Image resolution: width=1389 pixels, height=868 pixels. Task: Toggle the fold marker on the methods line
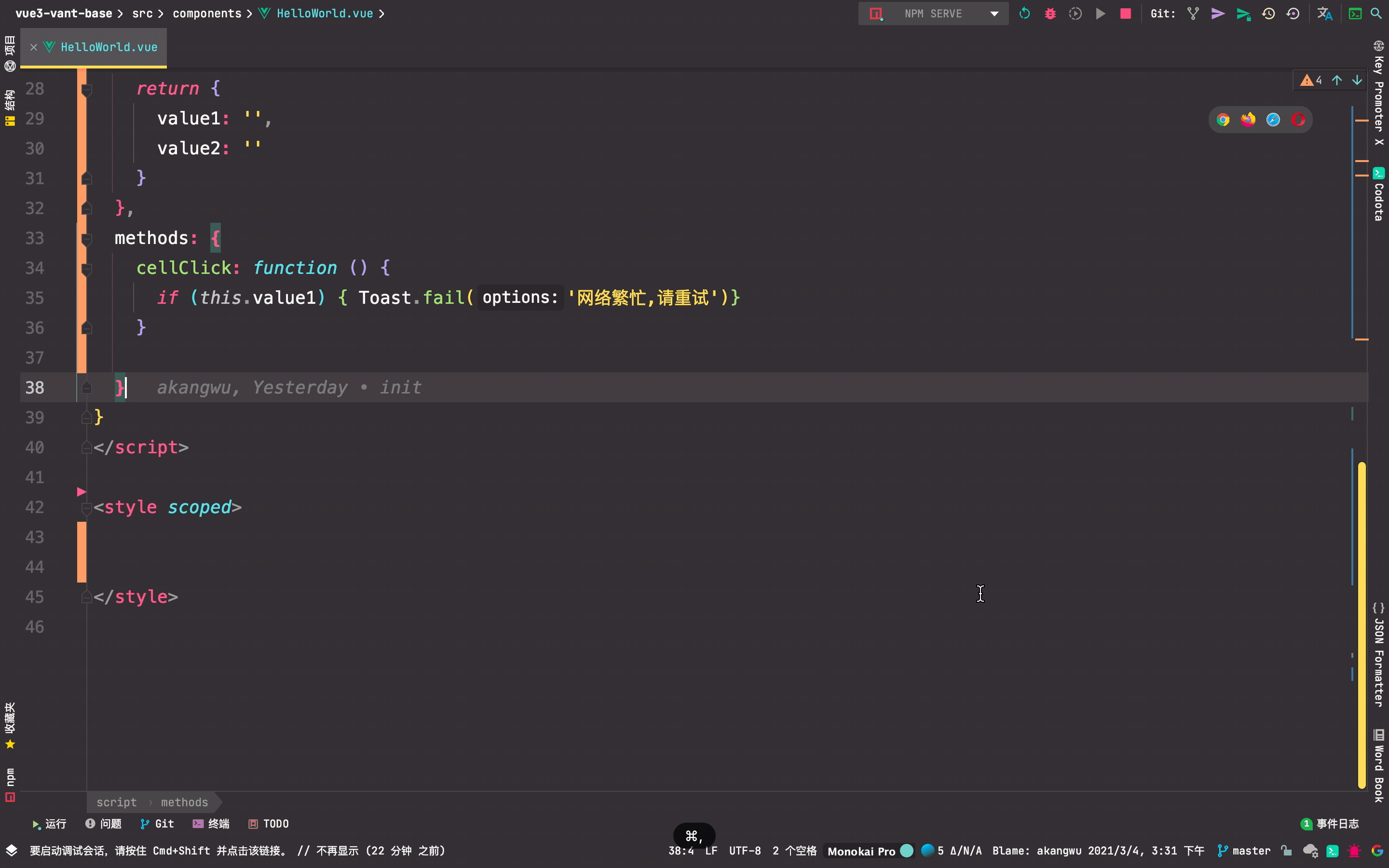(x=87, y=238)
